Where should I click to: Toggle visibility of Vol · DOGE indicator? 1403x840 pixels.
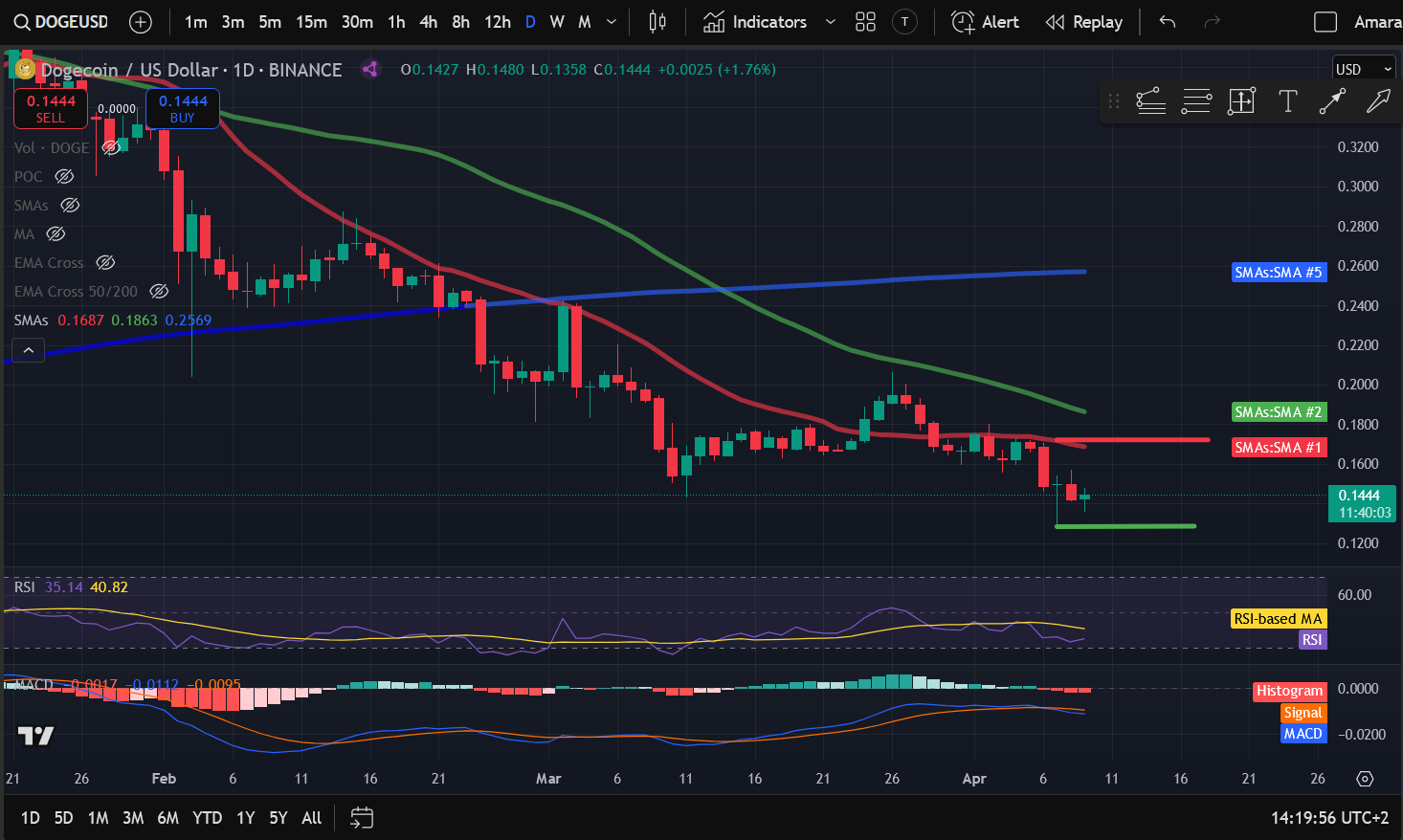point(112,147)
